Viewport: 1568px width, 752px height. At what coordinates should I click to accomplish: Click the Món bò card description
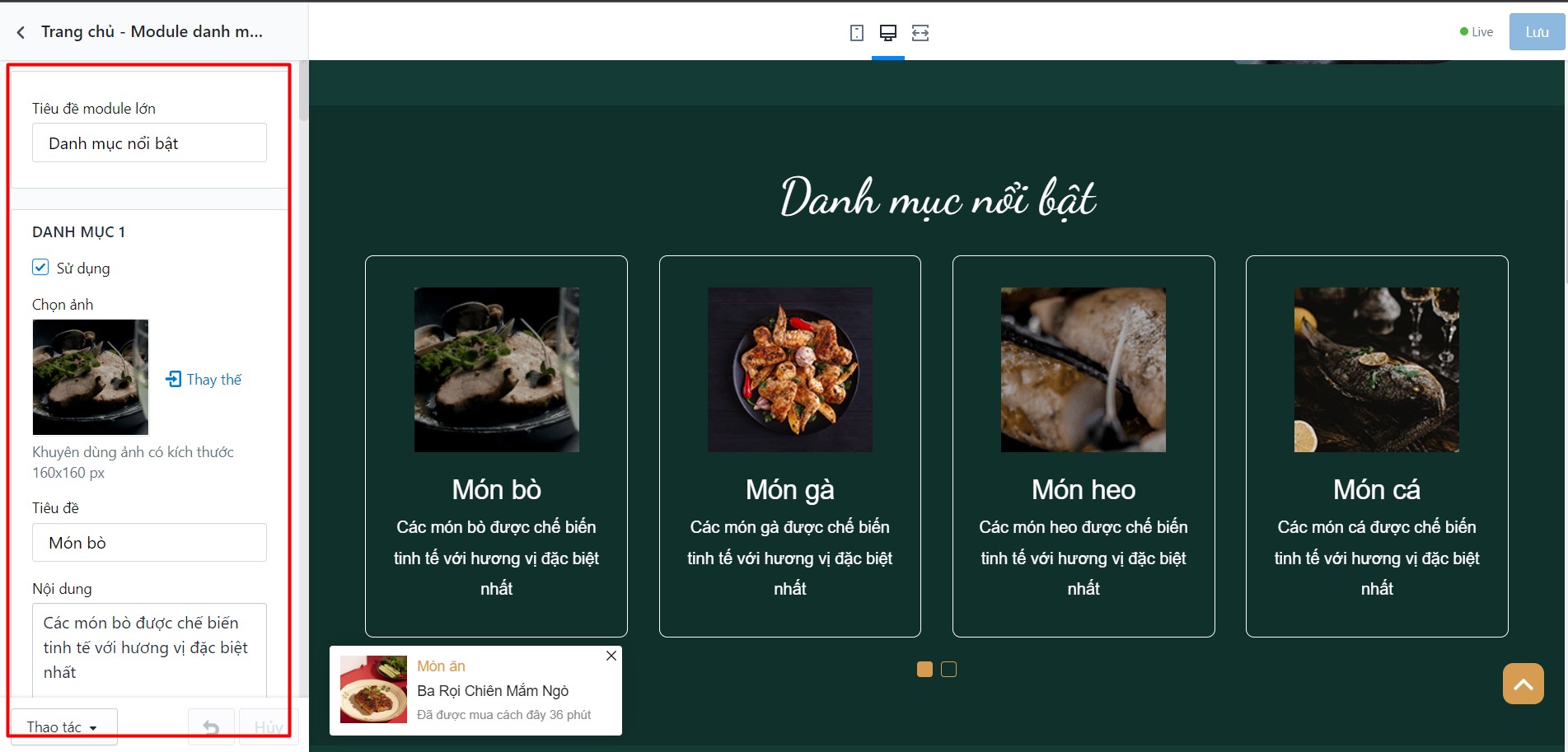point(497,558)
